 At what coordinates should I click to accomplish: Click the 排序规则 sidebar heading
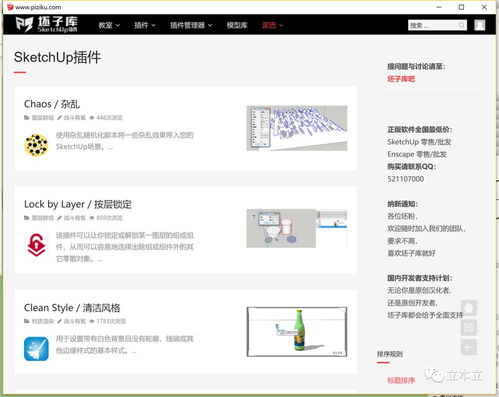390,354
